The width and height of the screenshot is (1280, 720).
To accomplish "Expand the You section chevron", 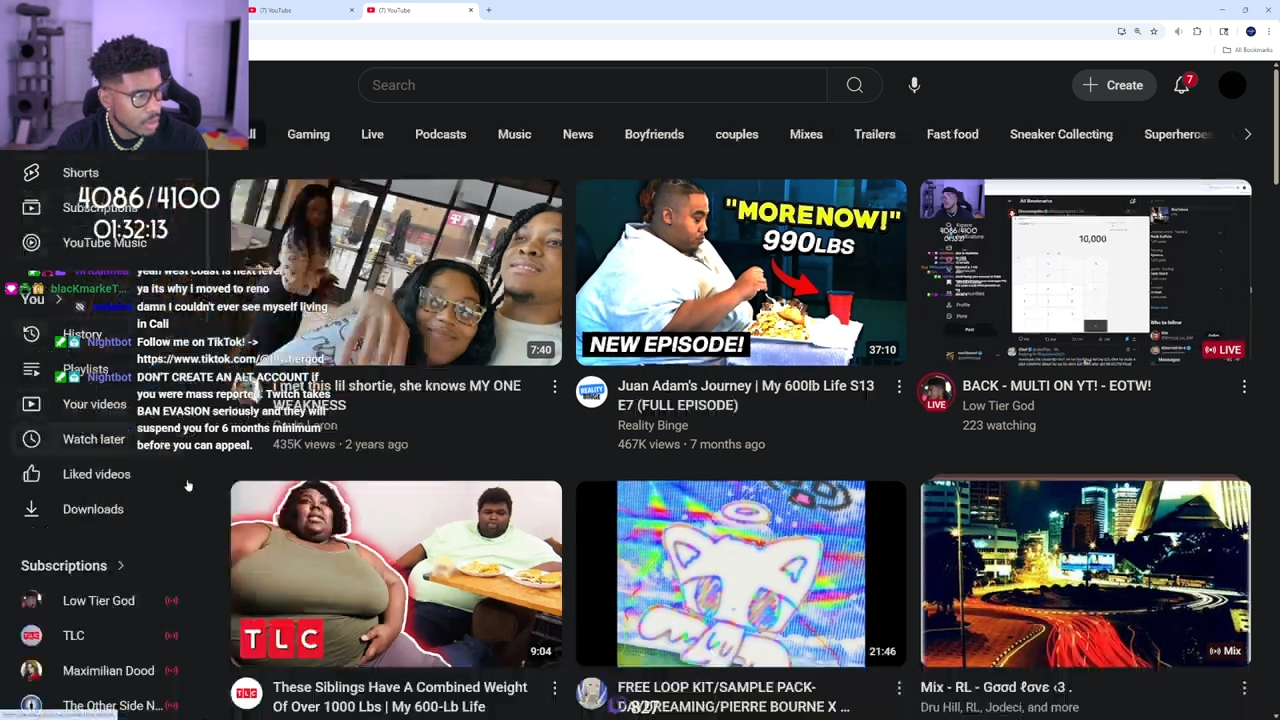I will (x=58, y=300).
